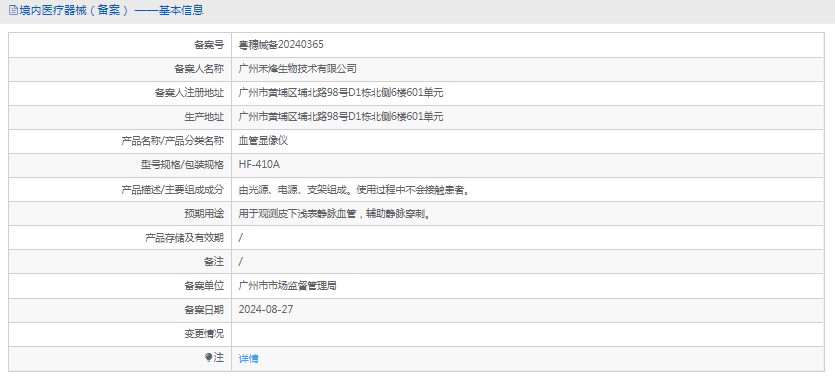
Task: Click the 产品描述/主要组成成分 label
Action: (x=173, y=190)
